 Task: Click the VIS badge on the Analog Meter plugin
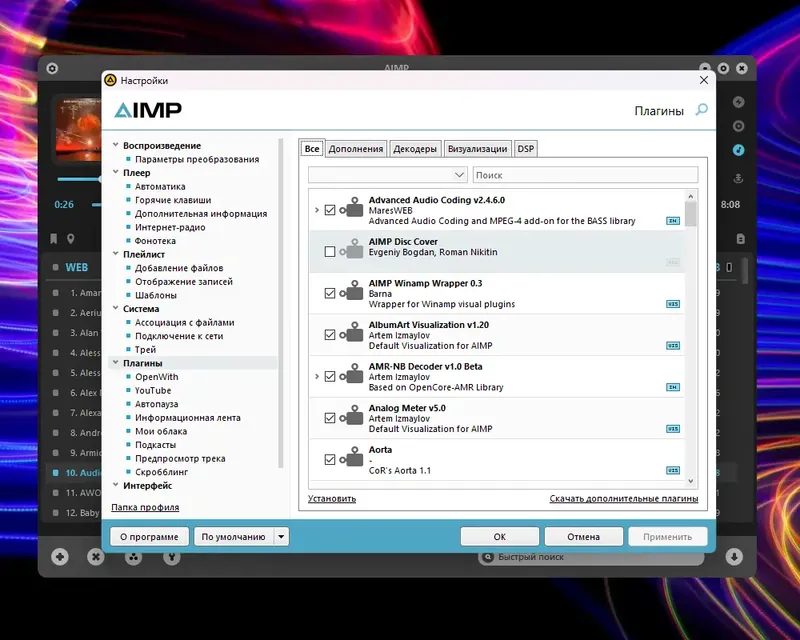(673, 429)
